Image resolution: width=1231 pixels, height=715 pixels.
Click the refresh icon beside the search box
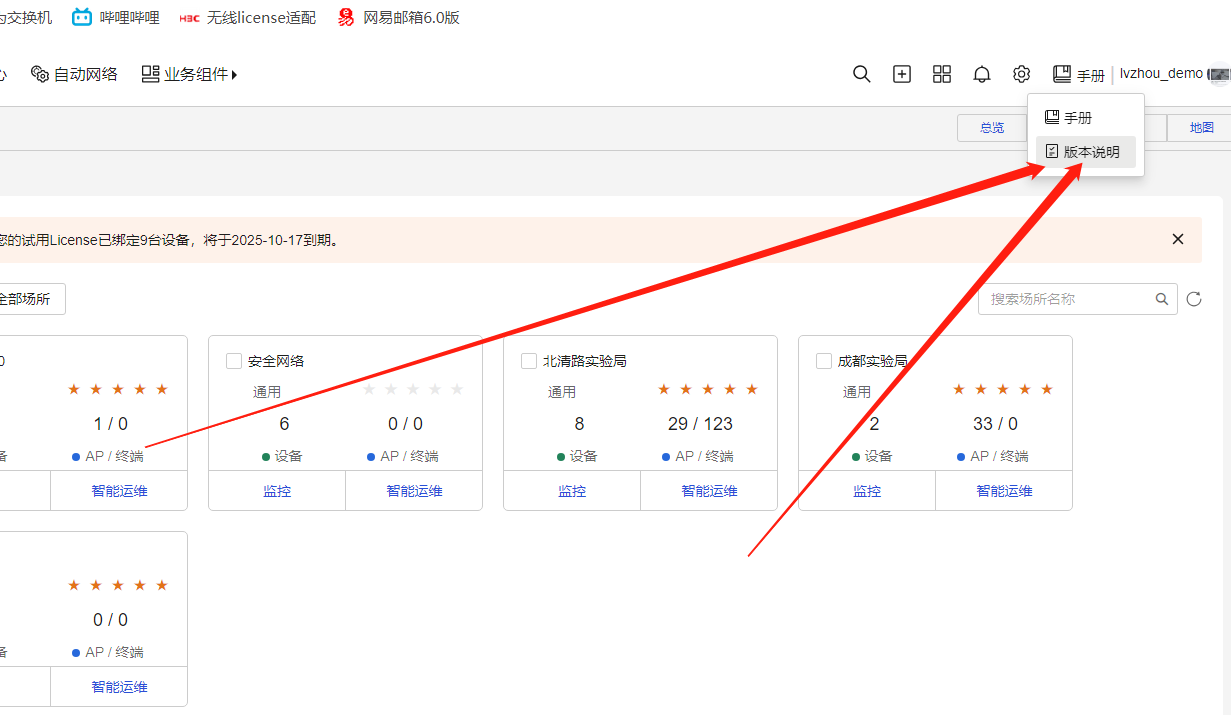(x=1194, y=299)
